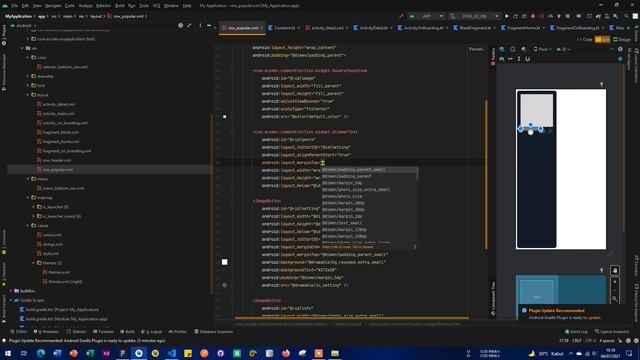Click the orientation rotate icon in preview
This screenshot has height=360, width=640.
tap(513, 49)
